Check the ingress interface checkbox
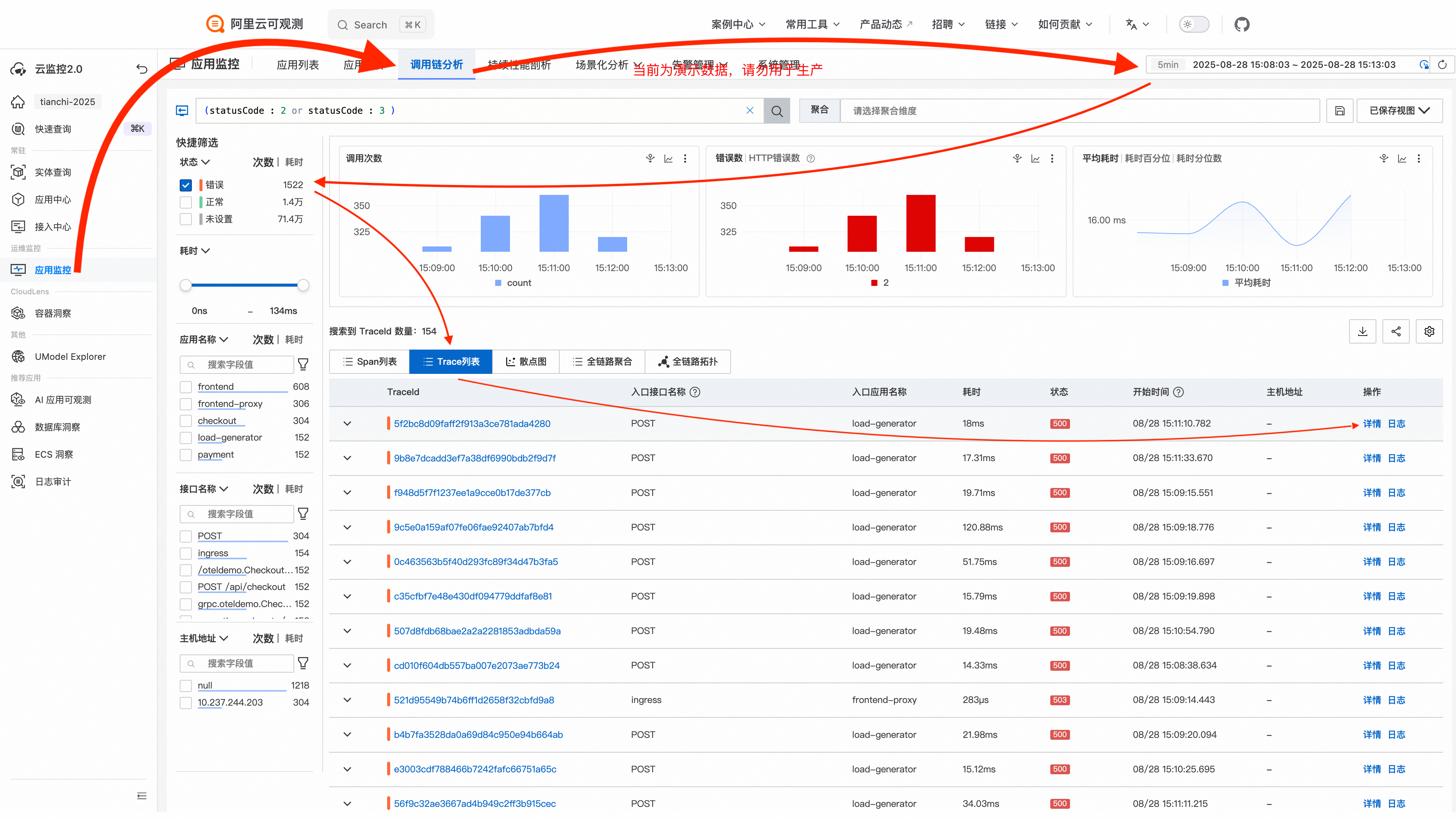Screen dimensions: 1456x819 (185, 553)
